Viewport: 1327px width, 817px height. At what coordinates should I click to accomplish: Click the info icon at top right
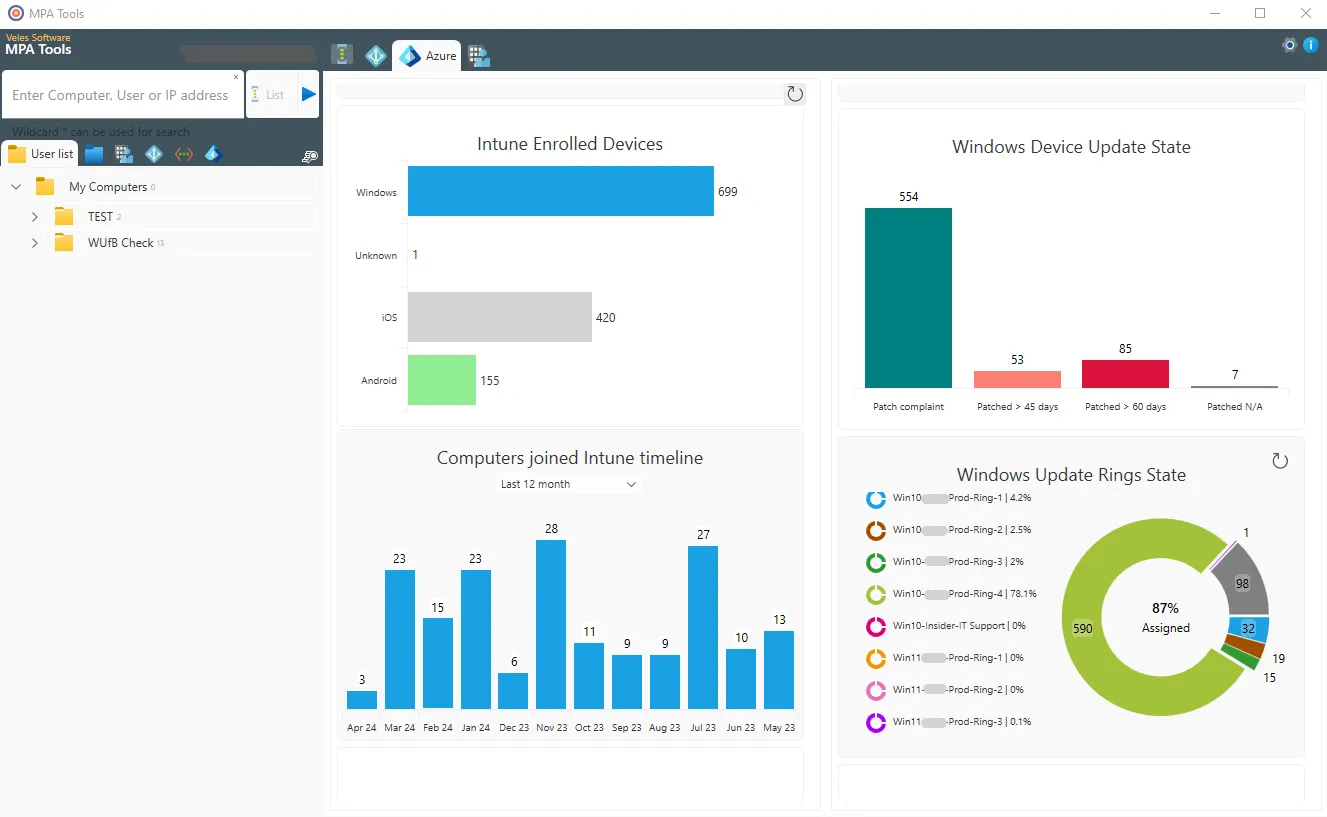click(1310, 44)
